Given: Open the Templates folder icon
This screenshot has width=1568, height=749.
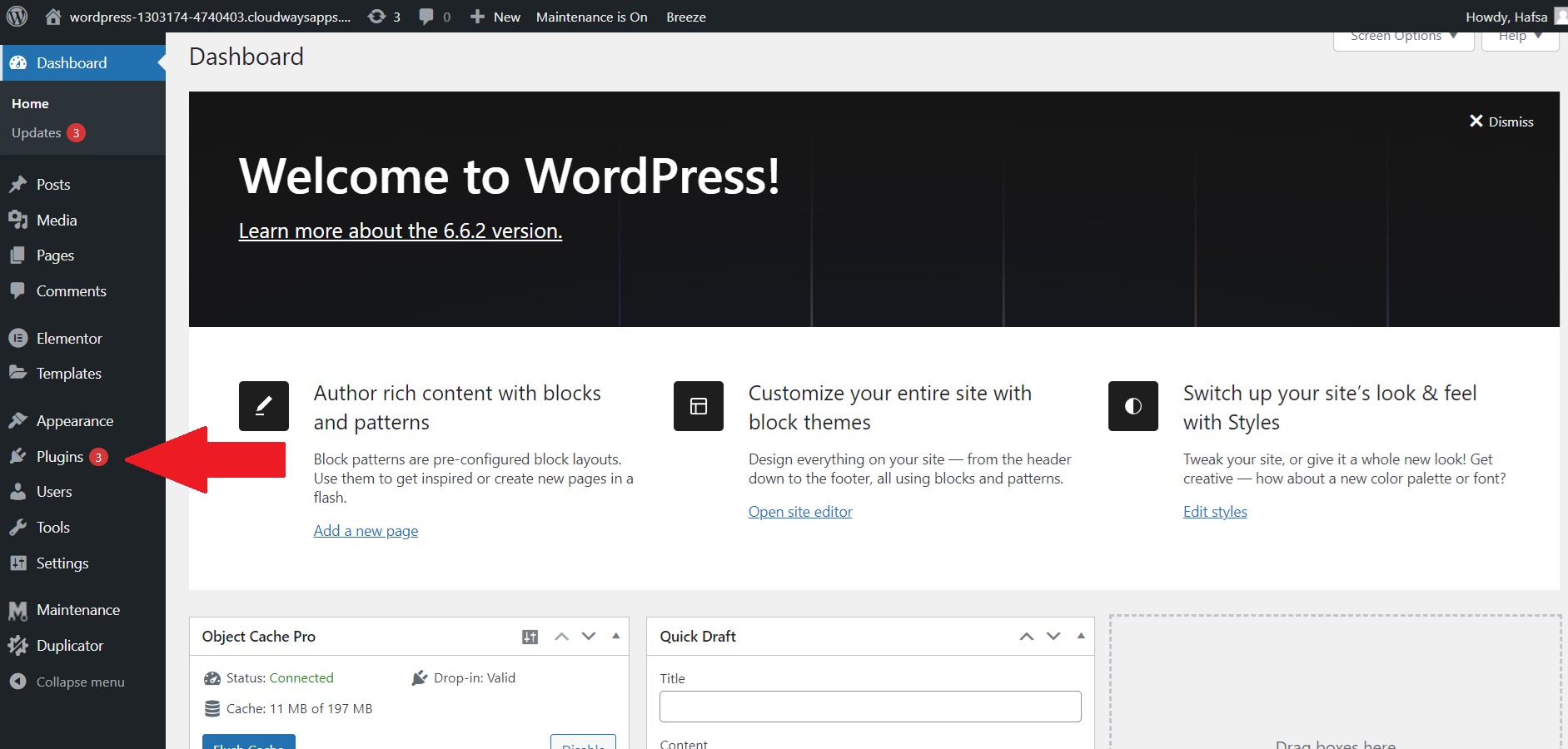Looking at the screenshot, I should (19, 373).
